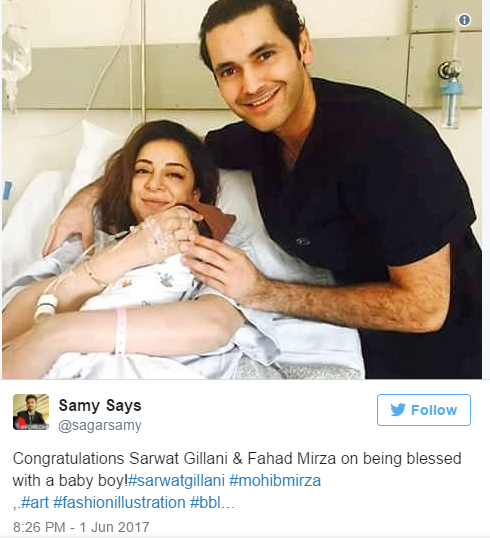Click the 8:26 PM tweet time
This screenshot has width=490, height=538.
pyautogui.click(x=39, y=527)
